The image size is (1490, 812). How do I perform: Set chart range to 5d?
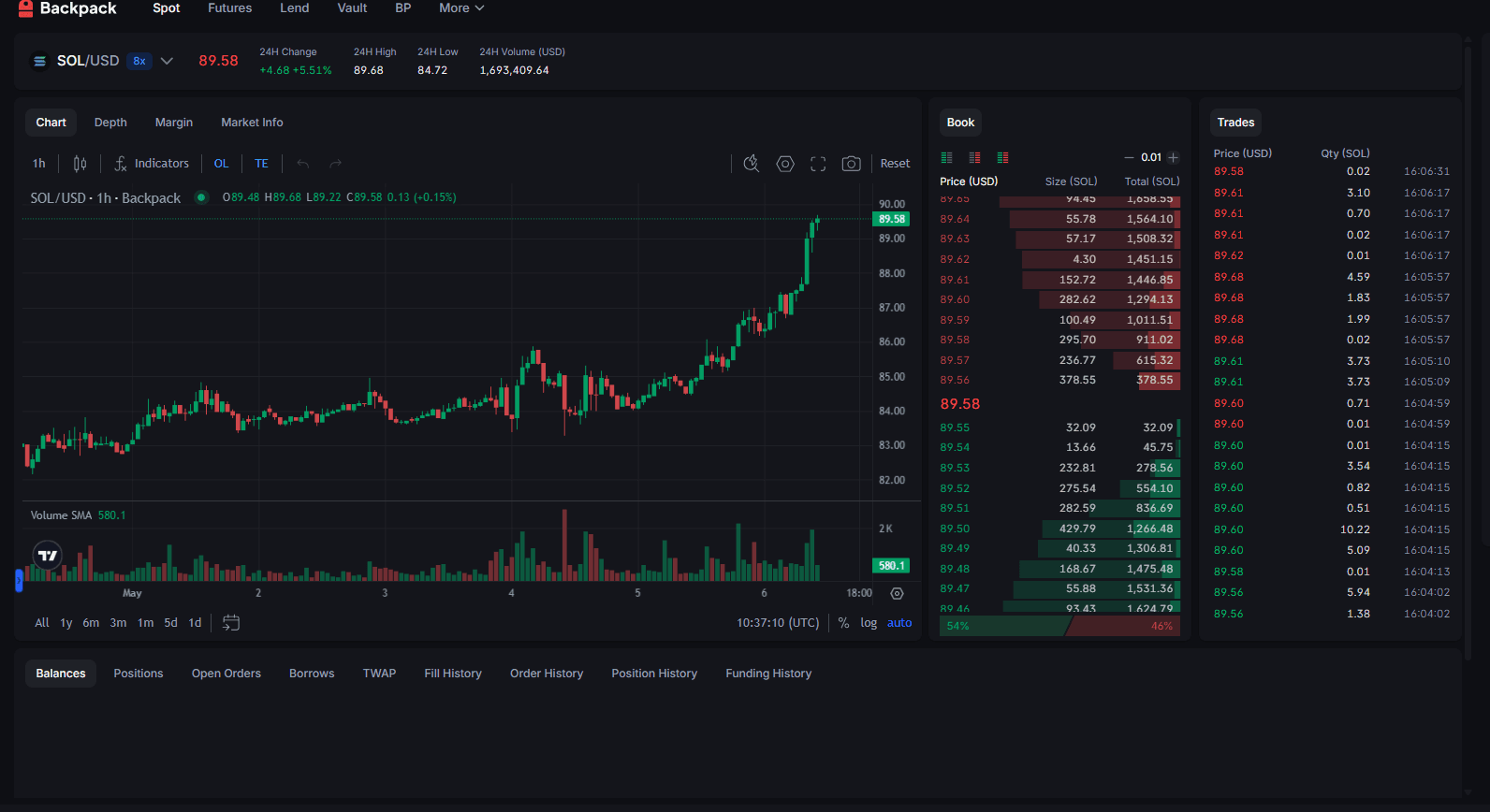(170, 623)
